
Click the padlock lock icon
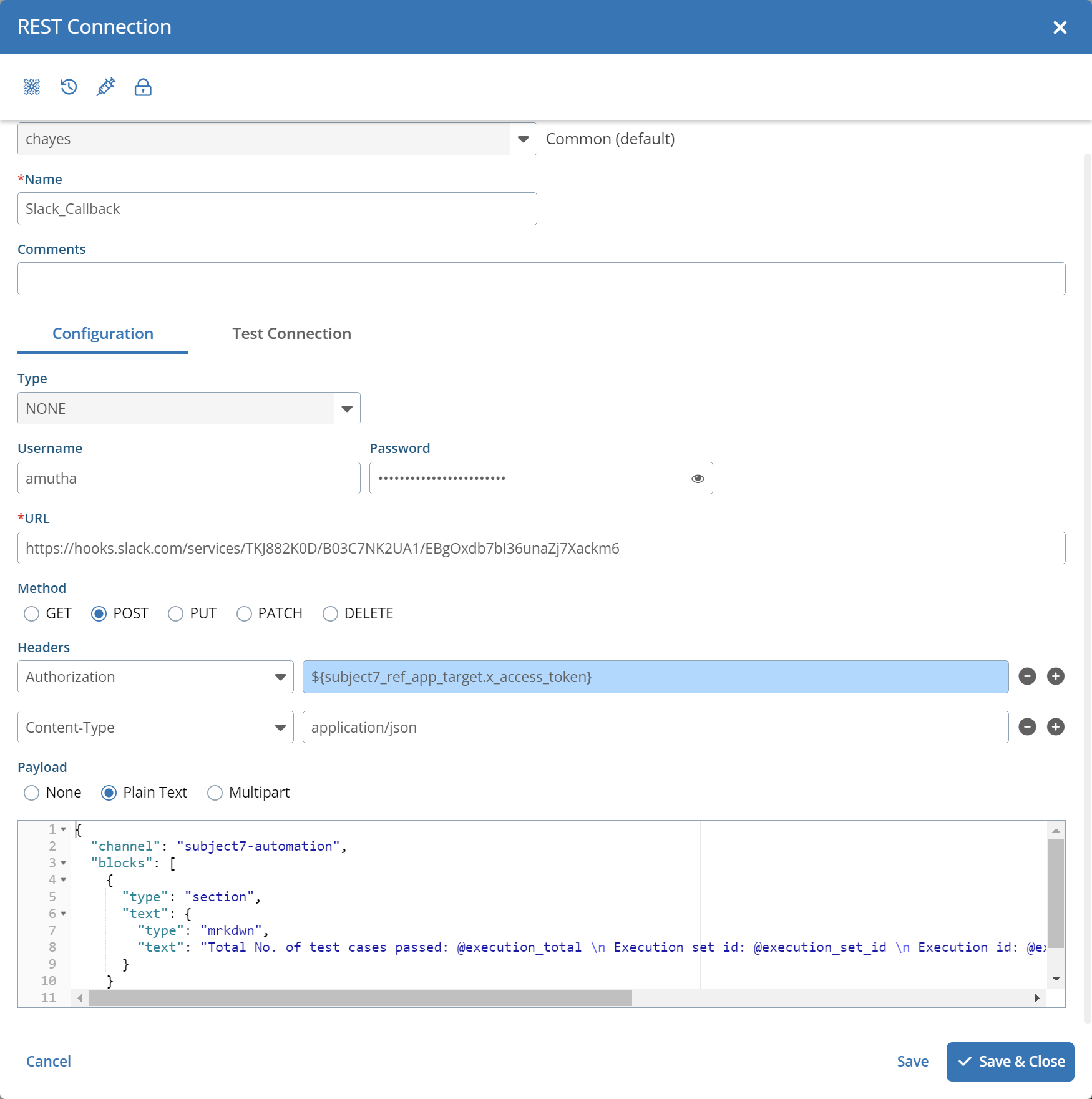(x=143, y=87)
